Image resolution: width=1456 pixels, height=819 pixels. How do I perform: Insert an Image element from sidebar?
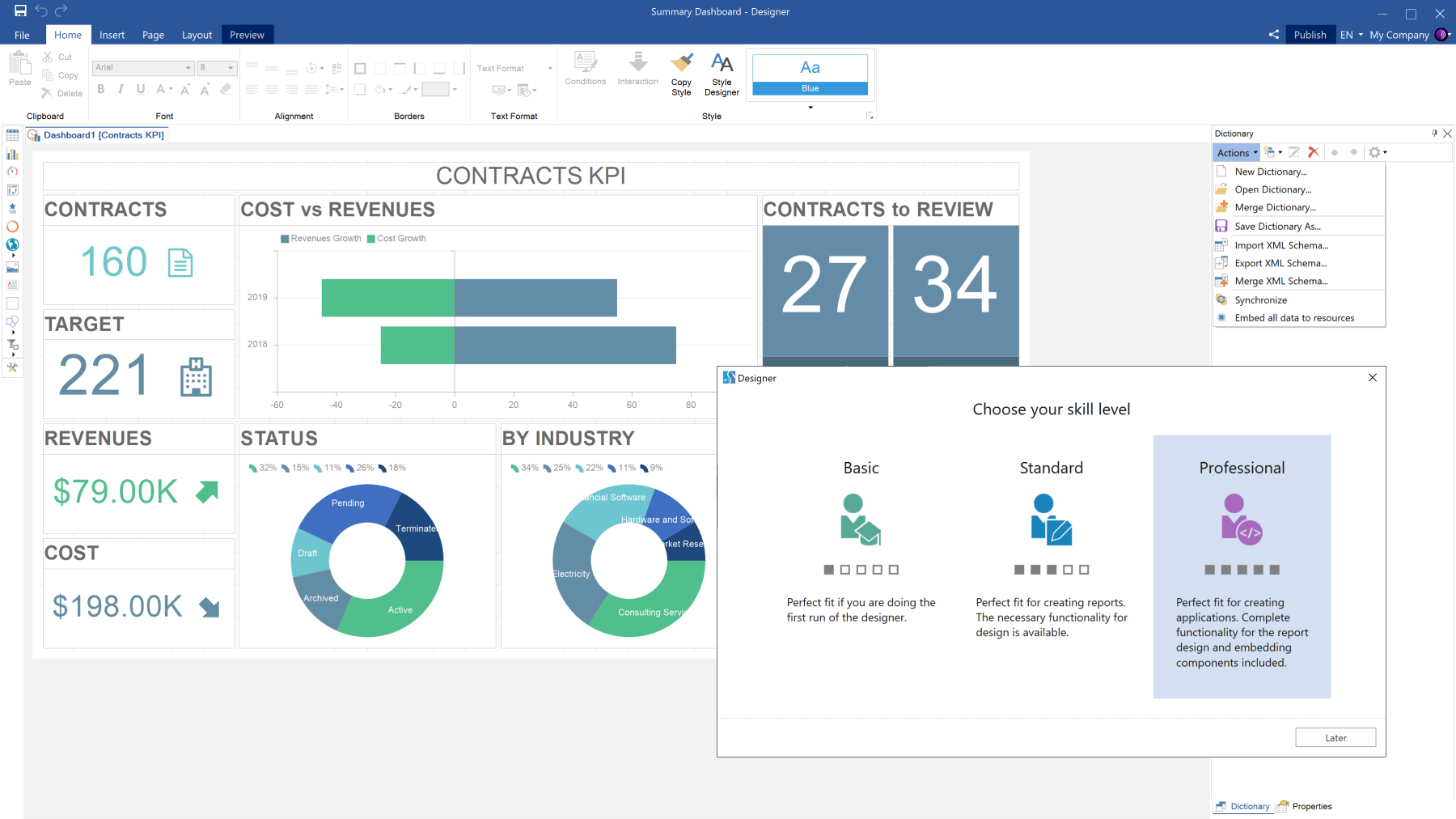(12, 266)
